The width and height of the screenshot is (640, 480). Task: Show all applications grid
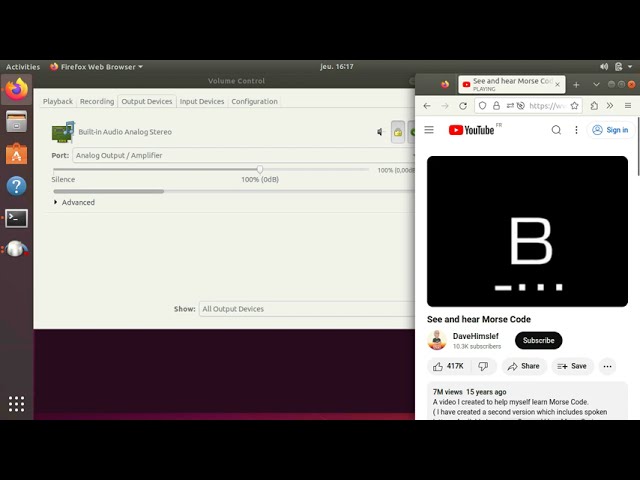pyautogui.click(x=16, y=404)
